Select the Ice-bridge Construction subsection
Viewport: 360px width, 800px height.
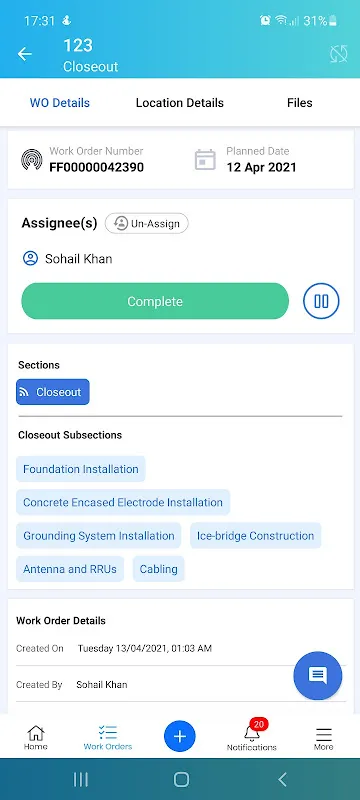point(255,536)
